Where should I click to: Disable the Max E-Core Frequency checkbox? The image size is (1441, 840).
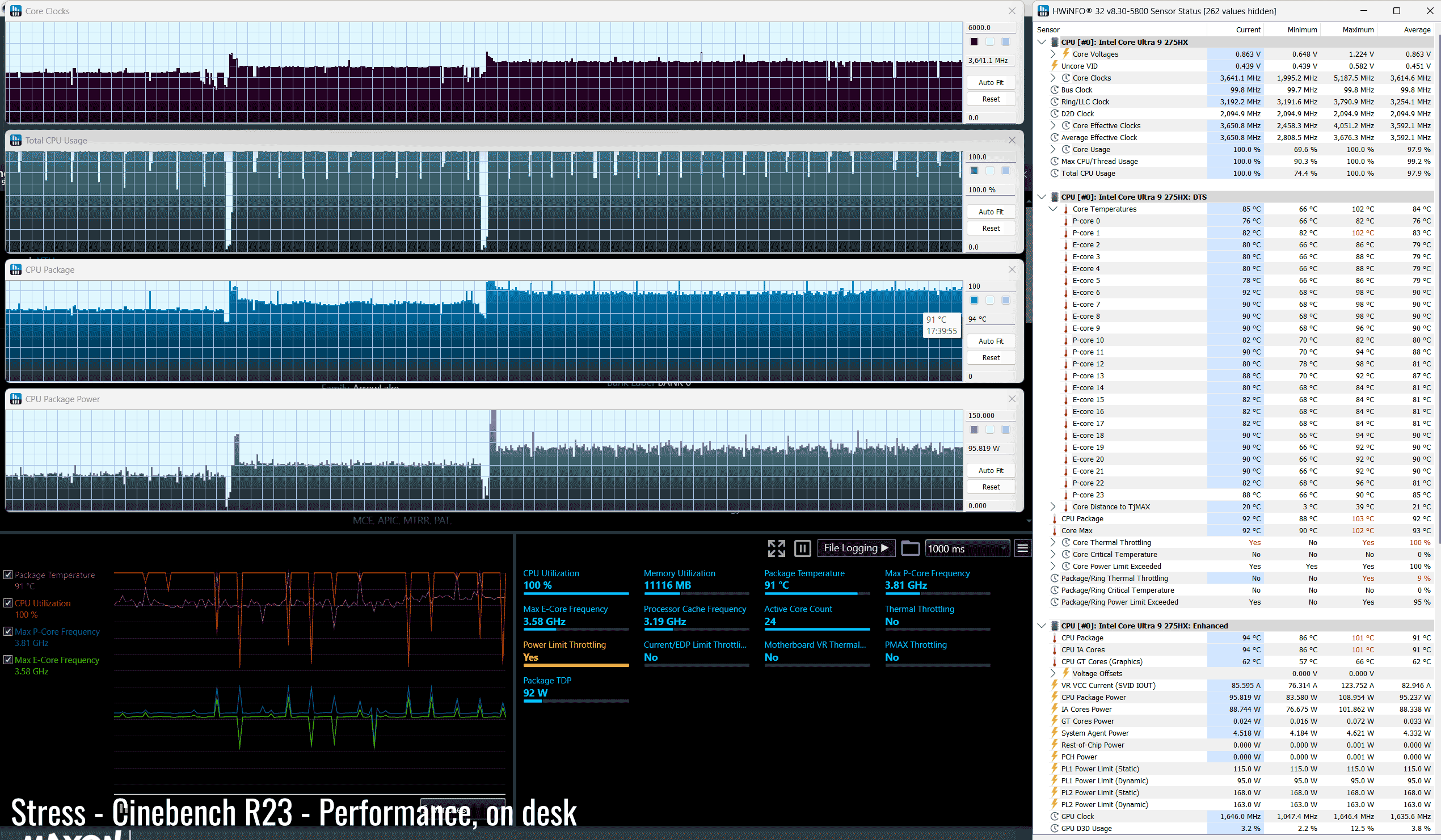(x=8, y=659)
